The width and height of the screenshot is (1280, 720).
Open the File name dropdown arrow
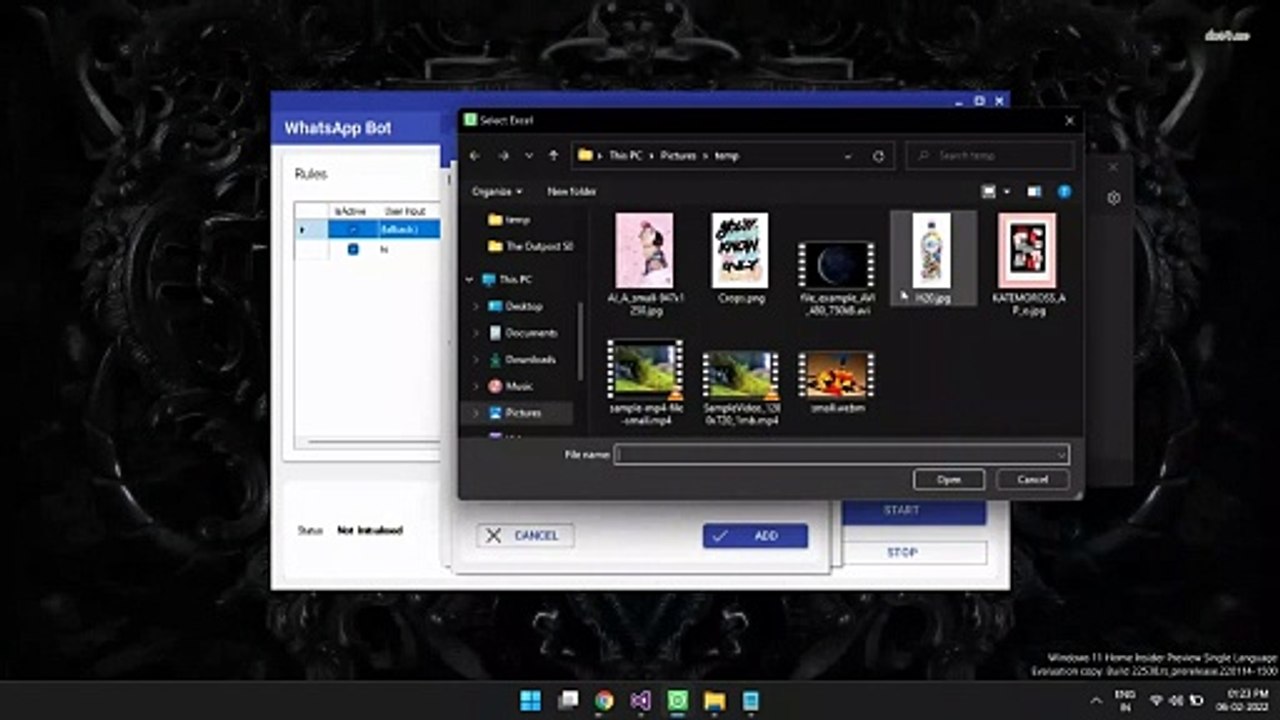click(1061, 454)
